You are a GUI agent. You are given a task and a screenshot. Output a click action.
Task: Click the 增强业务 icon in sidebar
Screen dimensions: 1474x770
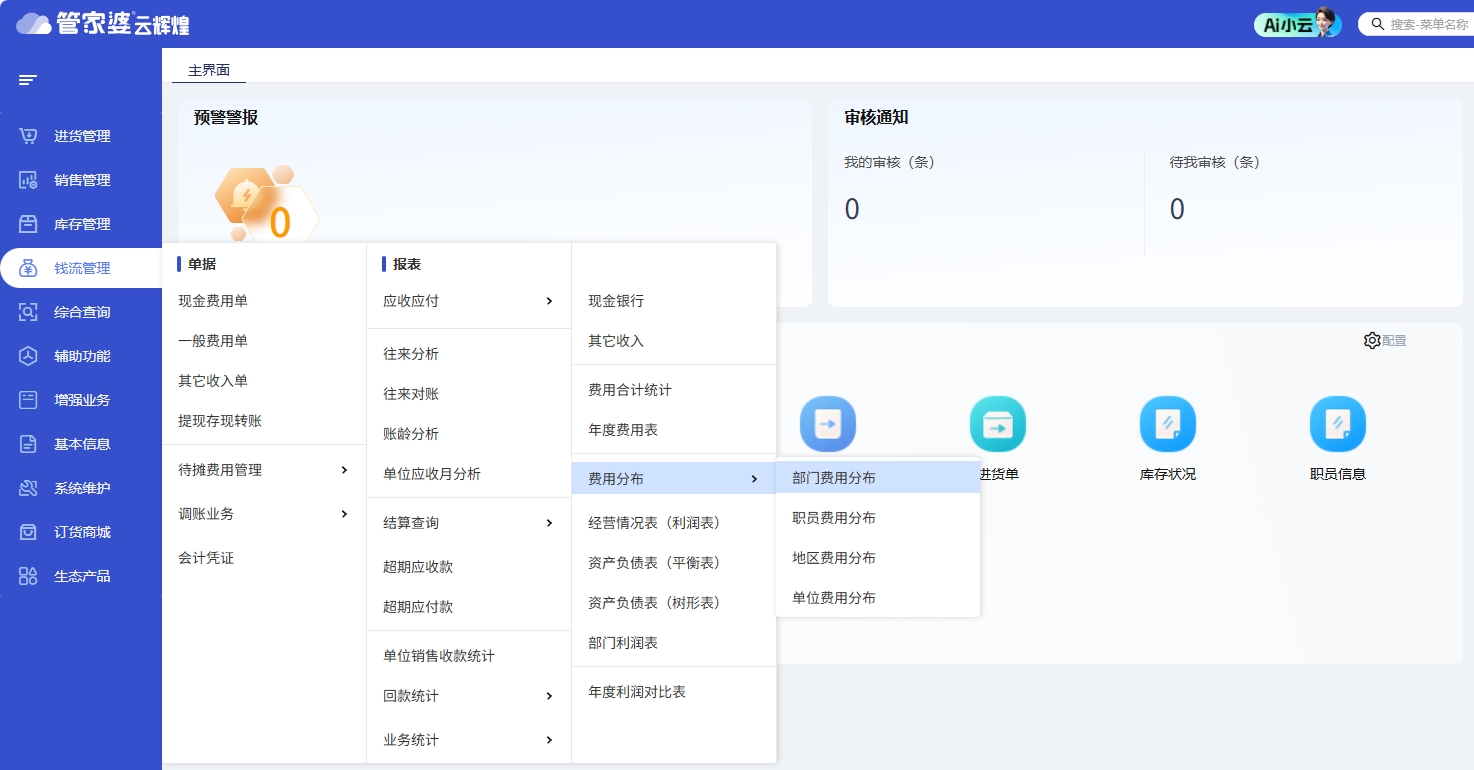[x=28, y=400]
